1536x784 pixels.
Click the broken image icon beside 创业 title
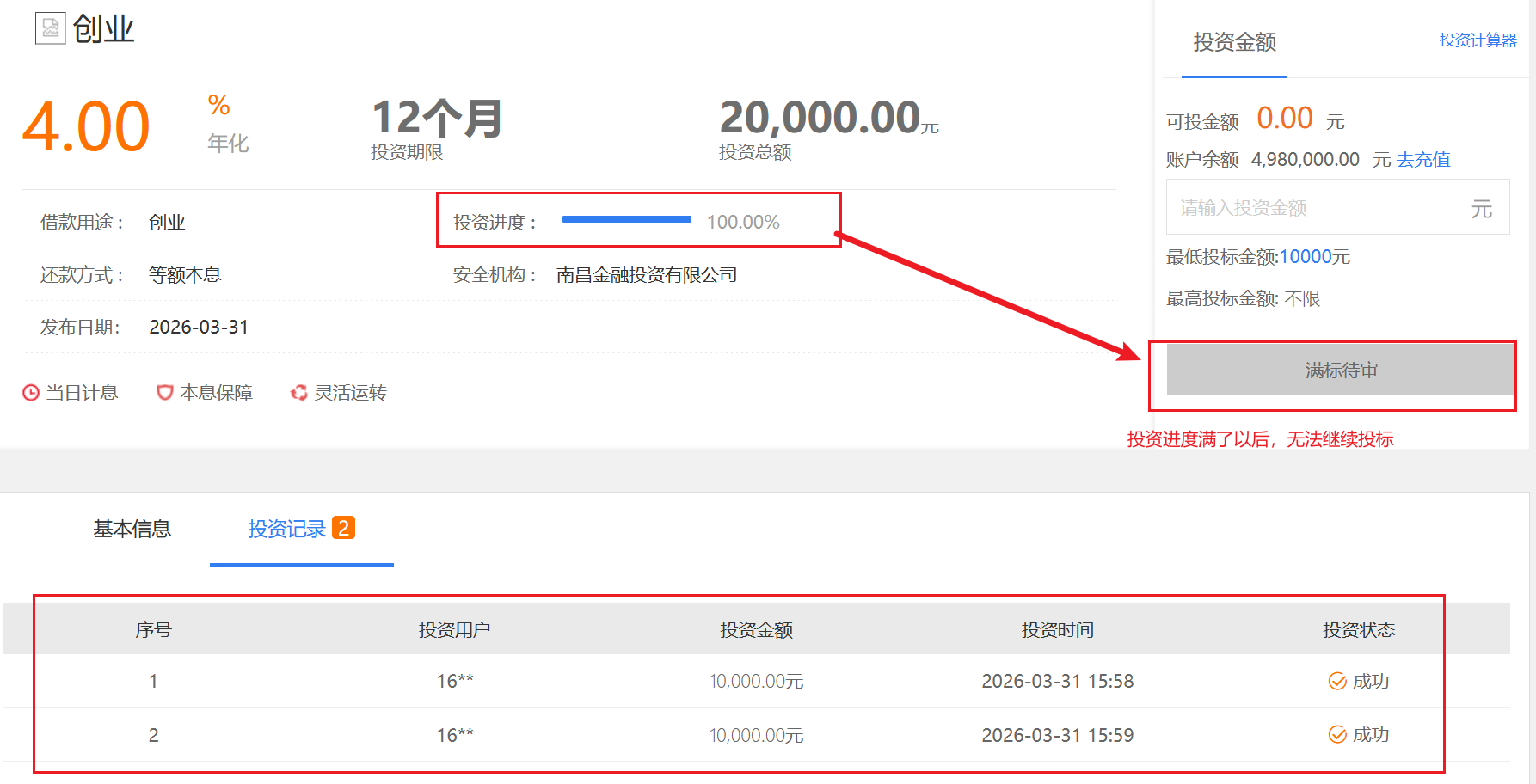click(50, 28)
